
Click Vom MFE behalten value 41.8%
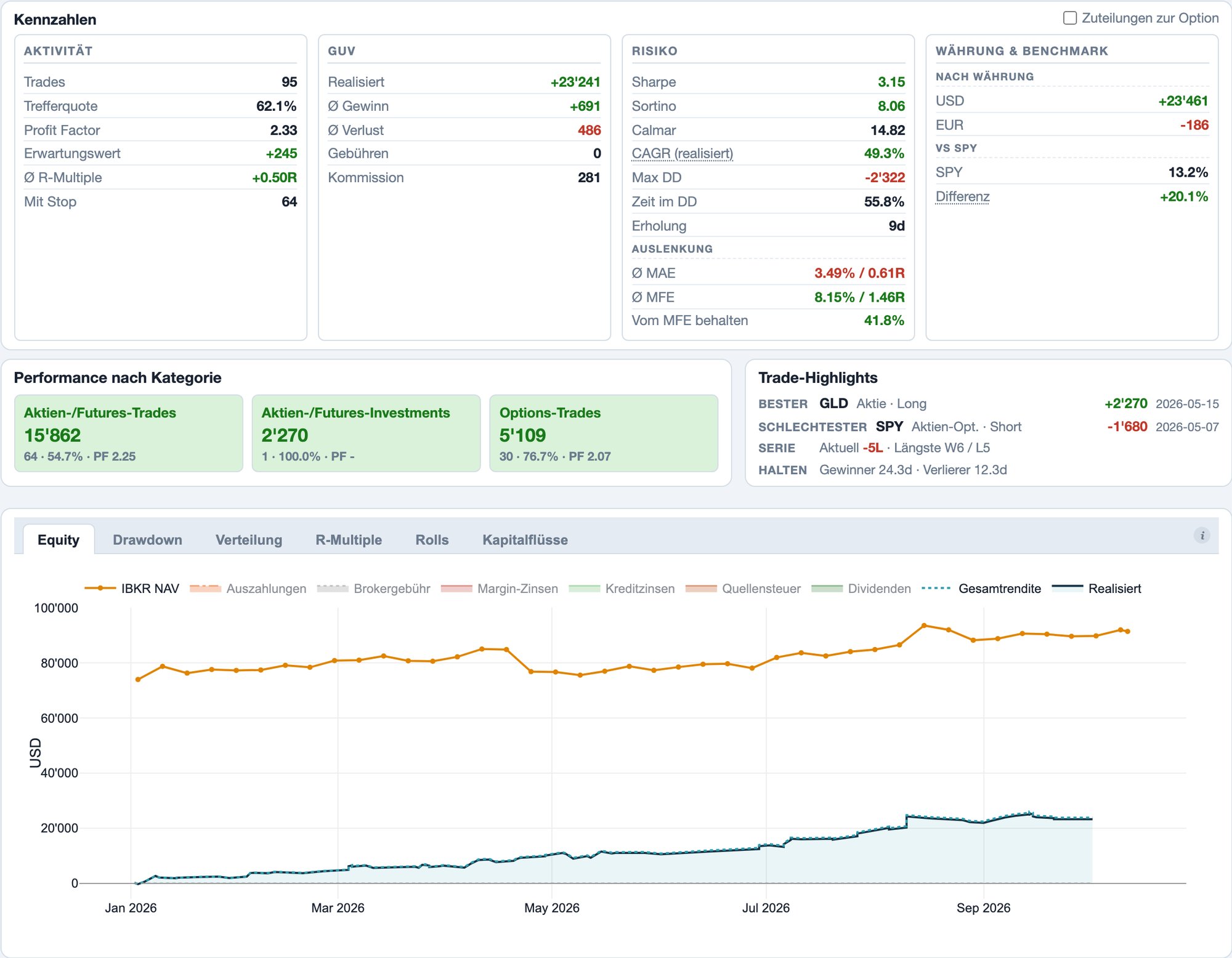click(x=884, y=320)
